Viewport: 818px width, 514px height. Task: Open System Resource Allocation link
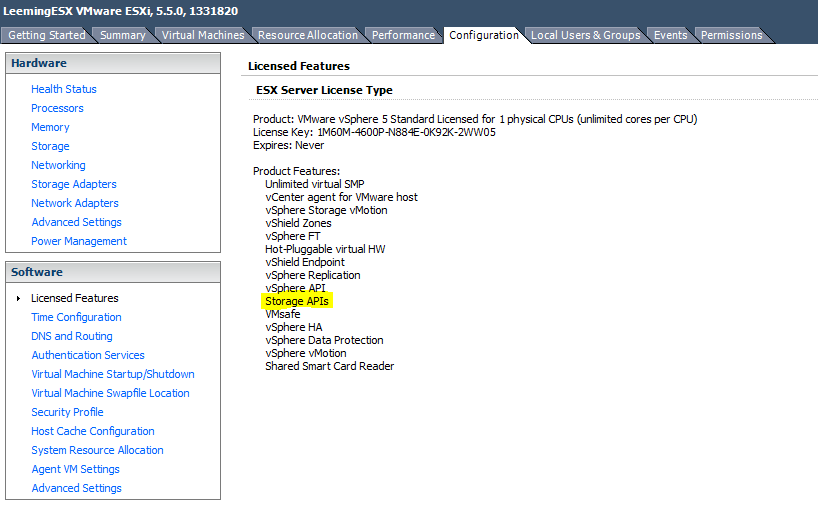coord(97,450)
